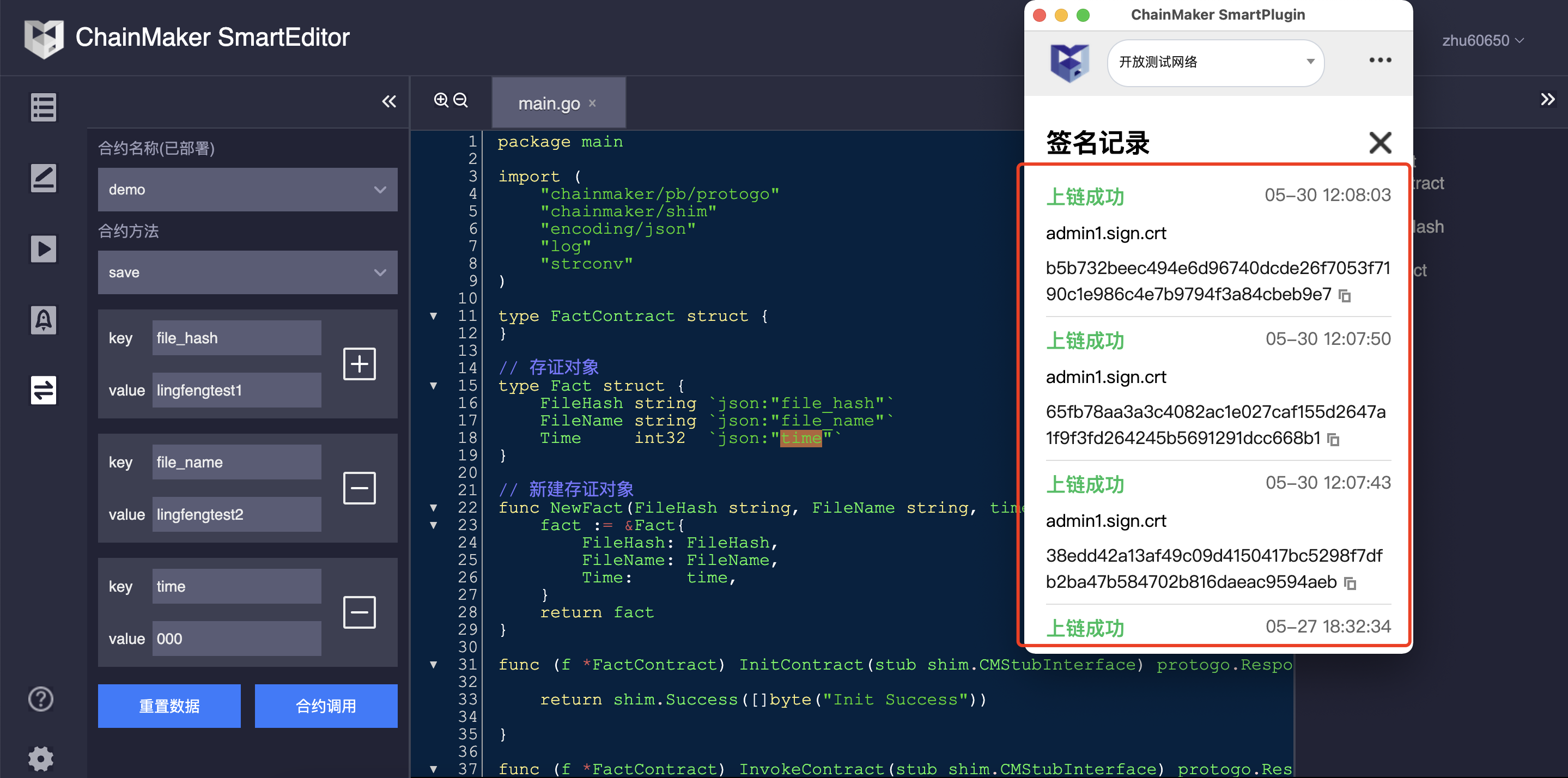Add a new key-value parameter row

point(359,364)
